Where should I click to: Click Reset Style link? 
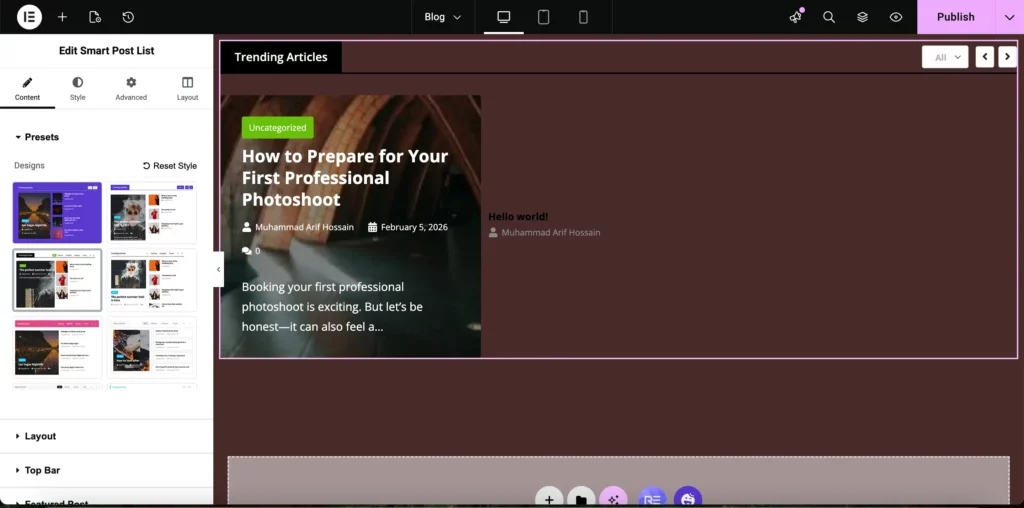[x=170, y=166]
